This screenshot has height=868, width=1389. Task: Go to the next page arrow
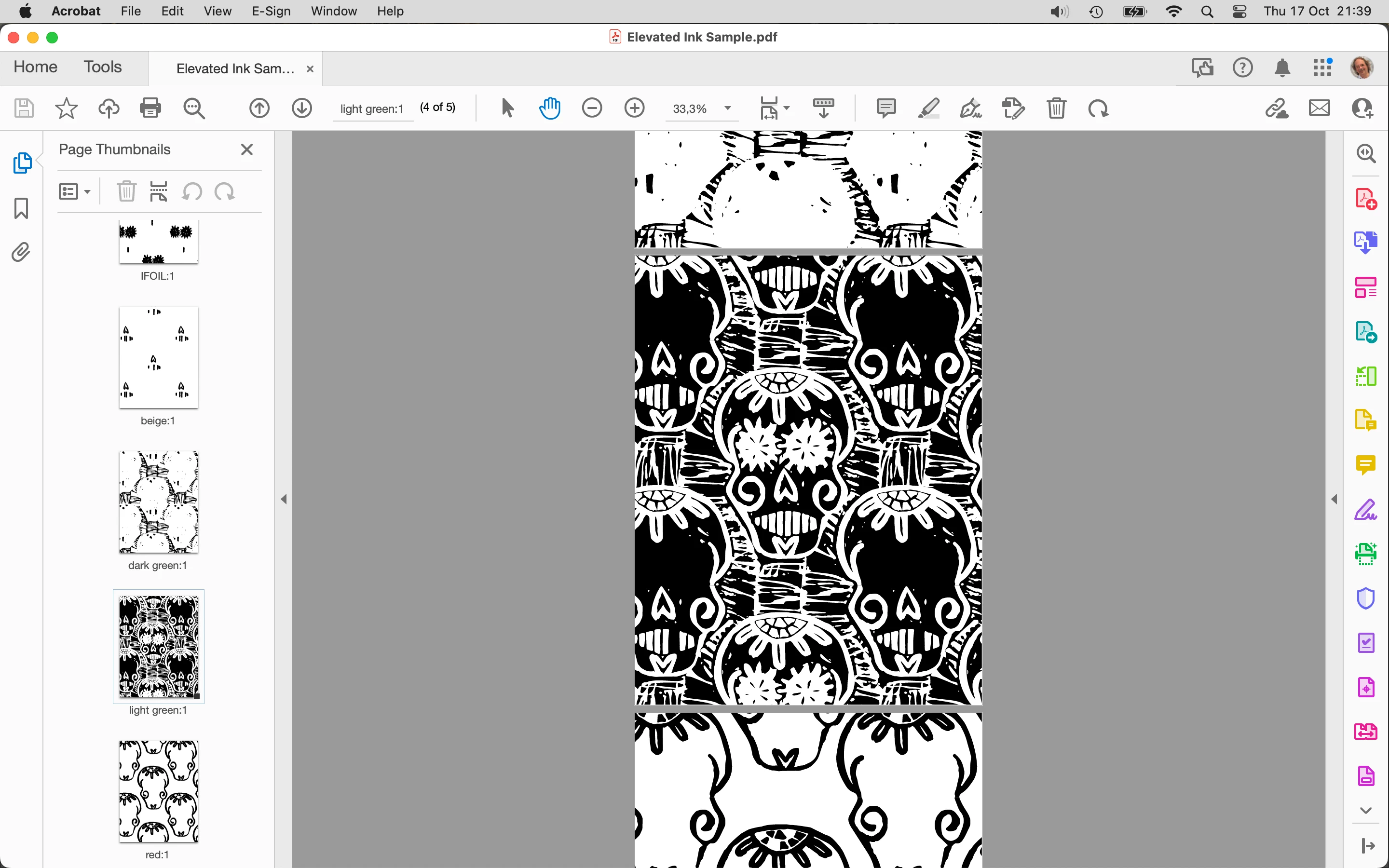tap(302, 108)
